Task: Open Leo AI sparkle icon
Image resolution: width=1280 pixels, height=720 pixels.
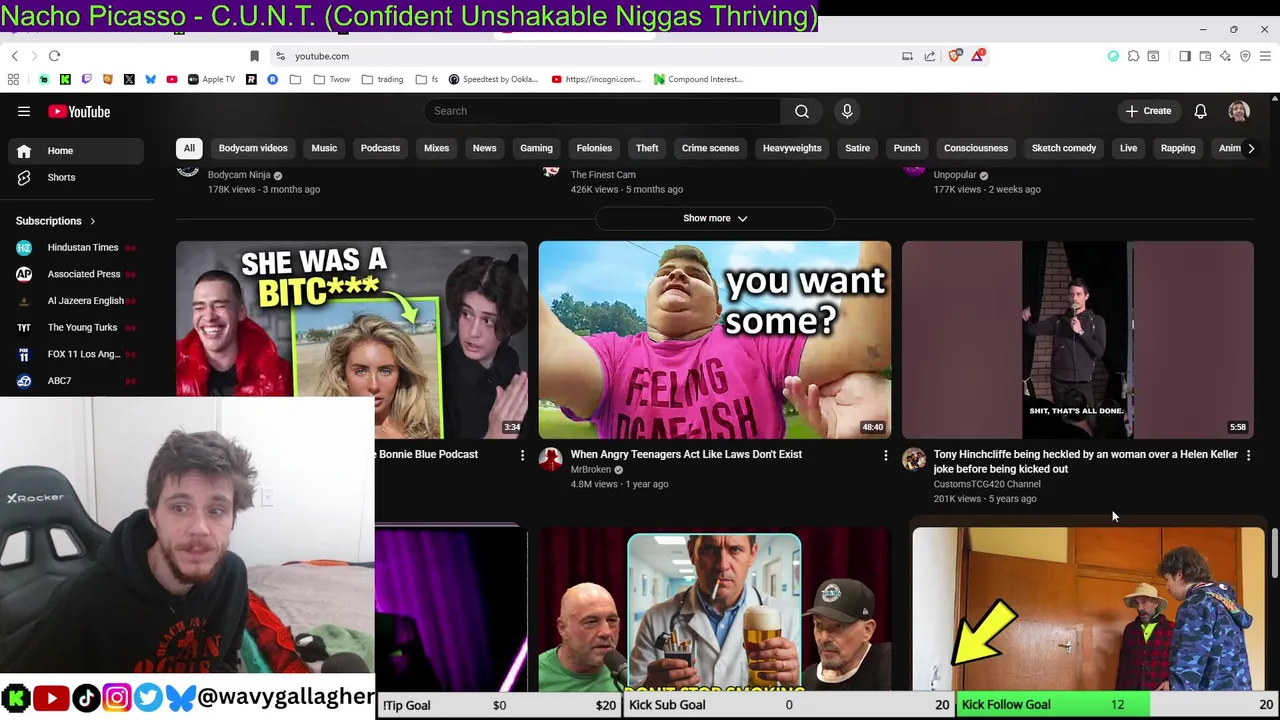Action: 1225,56
